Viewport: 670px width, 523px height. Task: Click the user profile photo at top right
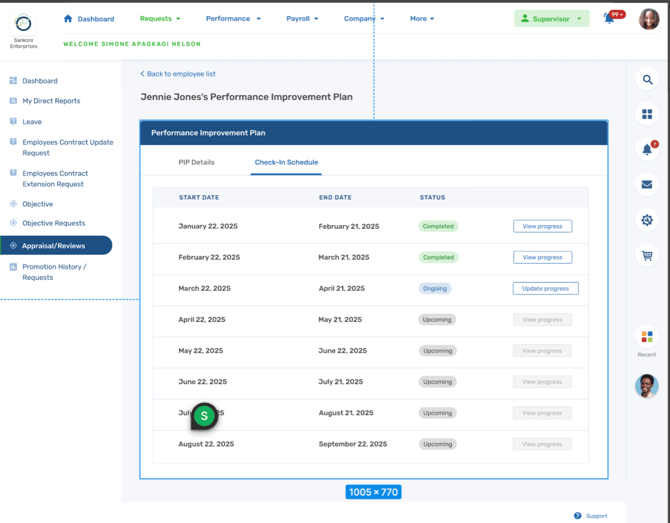[649, 20]
